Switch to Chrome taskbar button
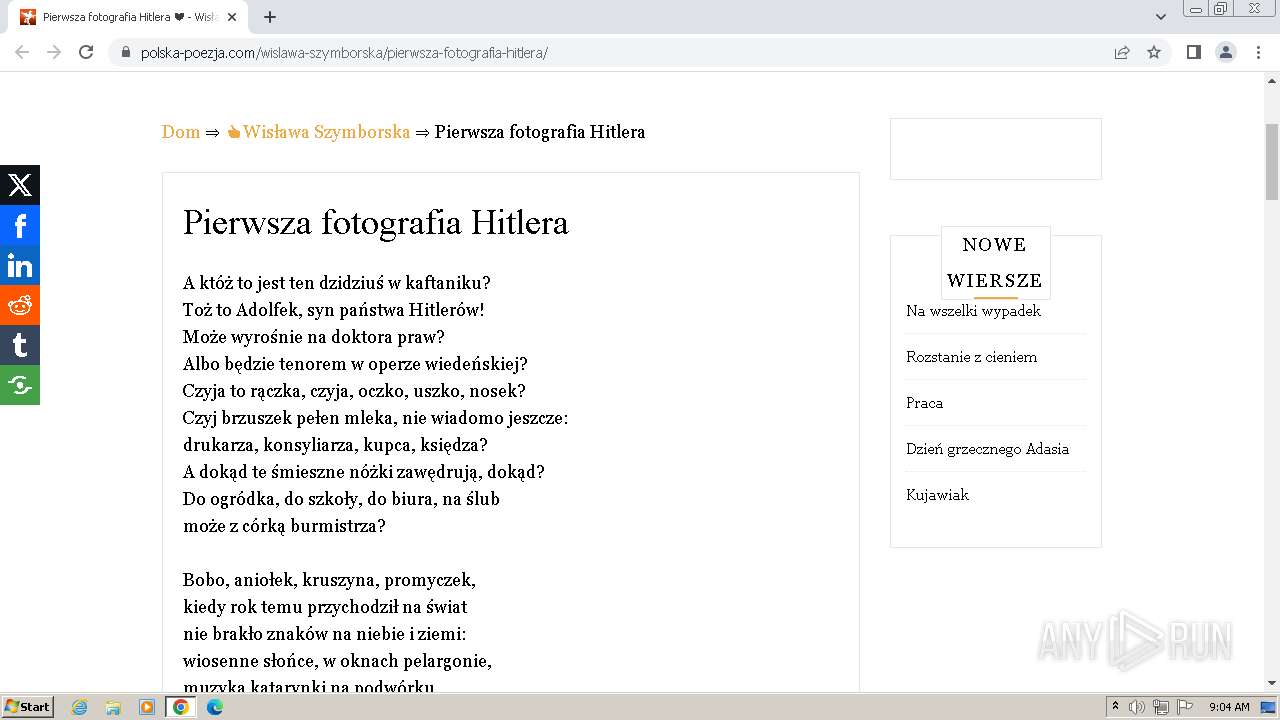Screen dimensions: 1280x720 pyautogui.click(x=181, y=707)
